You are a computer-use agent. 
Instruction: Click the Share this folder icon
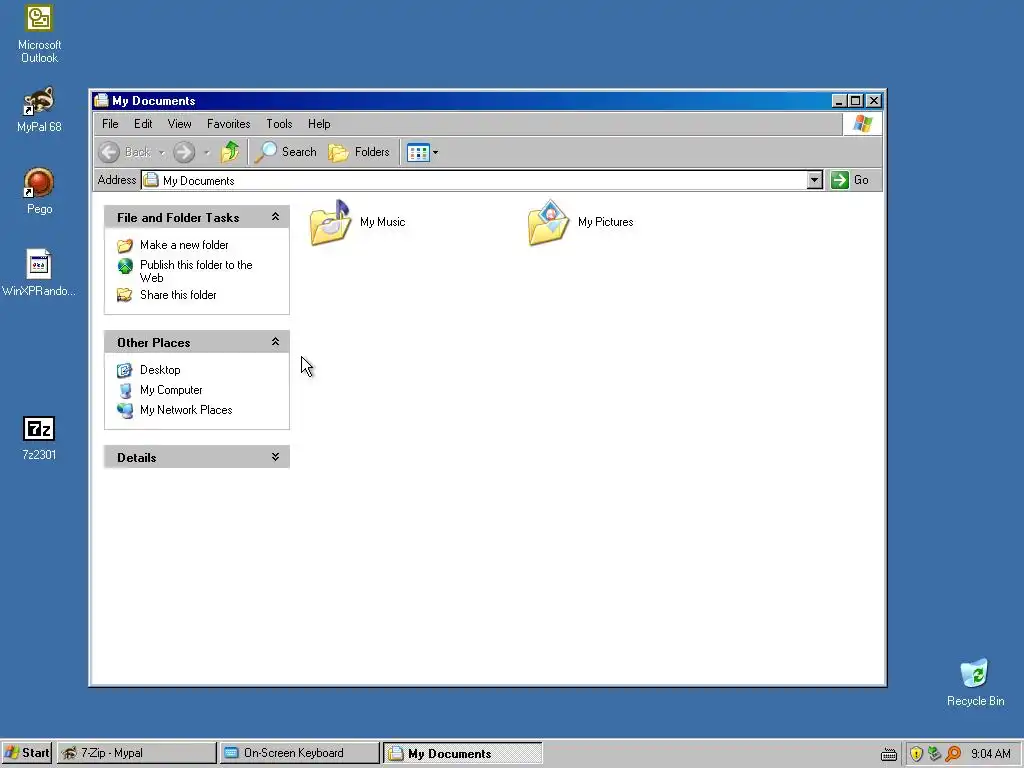pyautogui.click(x=125, y=295)
